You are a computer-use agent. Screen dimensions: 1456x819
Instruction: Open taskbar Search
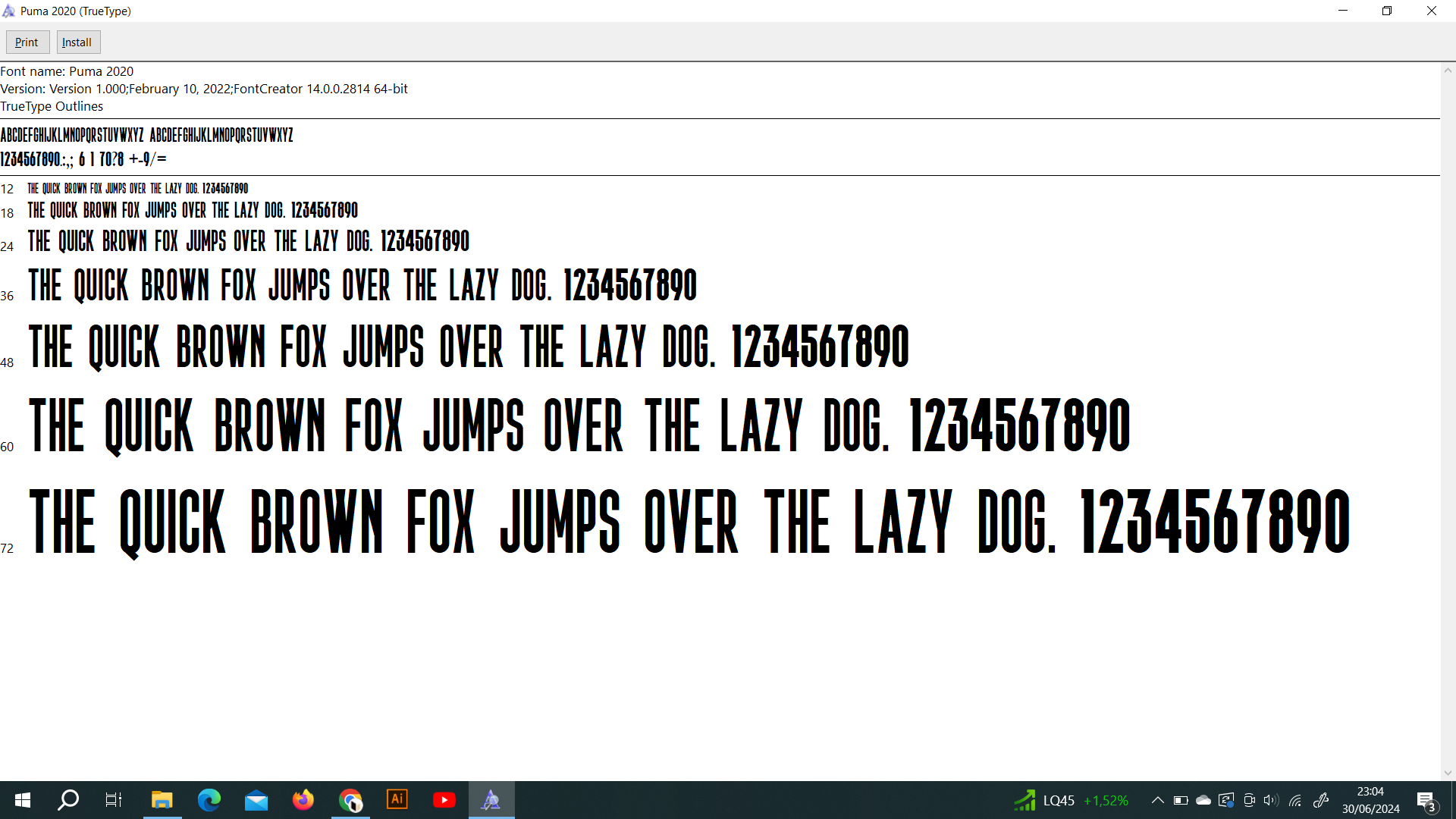[68, 800]
